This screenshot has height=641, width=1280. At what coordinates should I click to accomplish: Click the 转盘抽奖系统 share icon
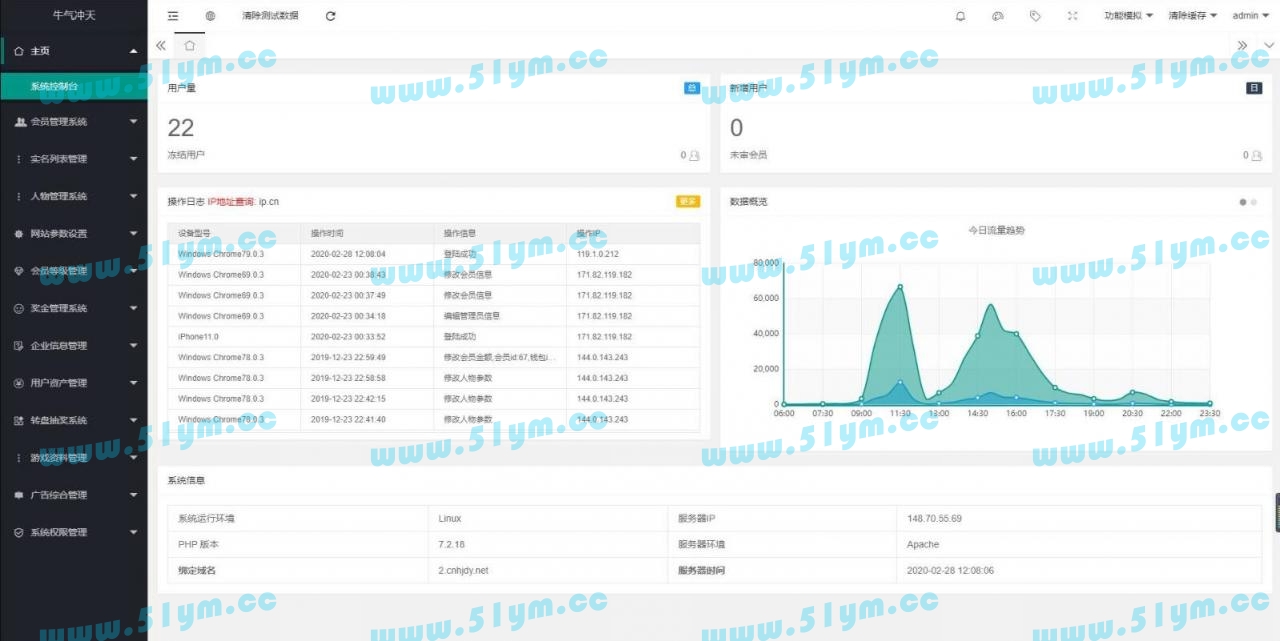(19, 421)
